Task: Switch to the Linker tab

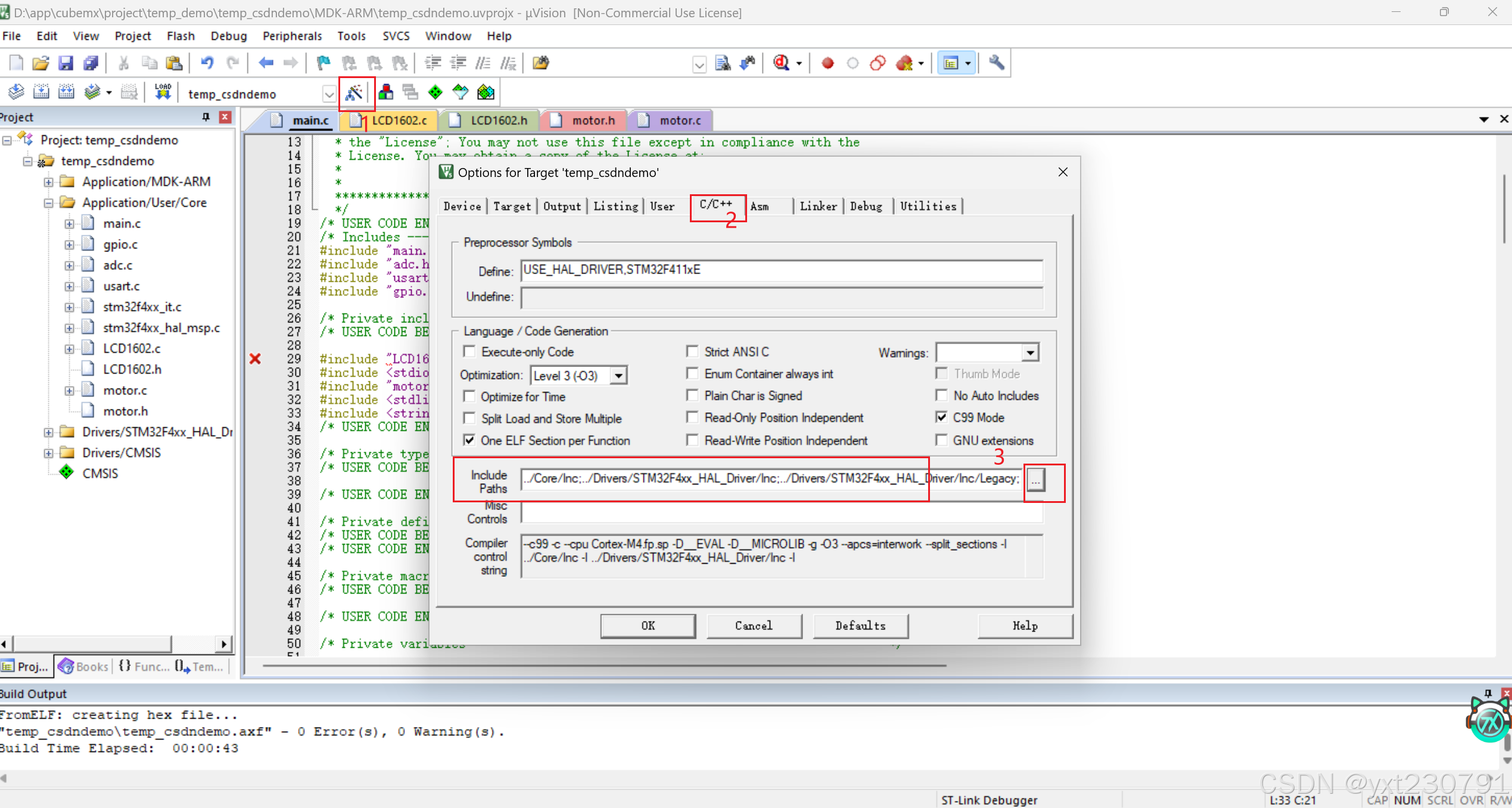Action: (818, 206)
